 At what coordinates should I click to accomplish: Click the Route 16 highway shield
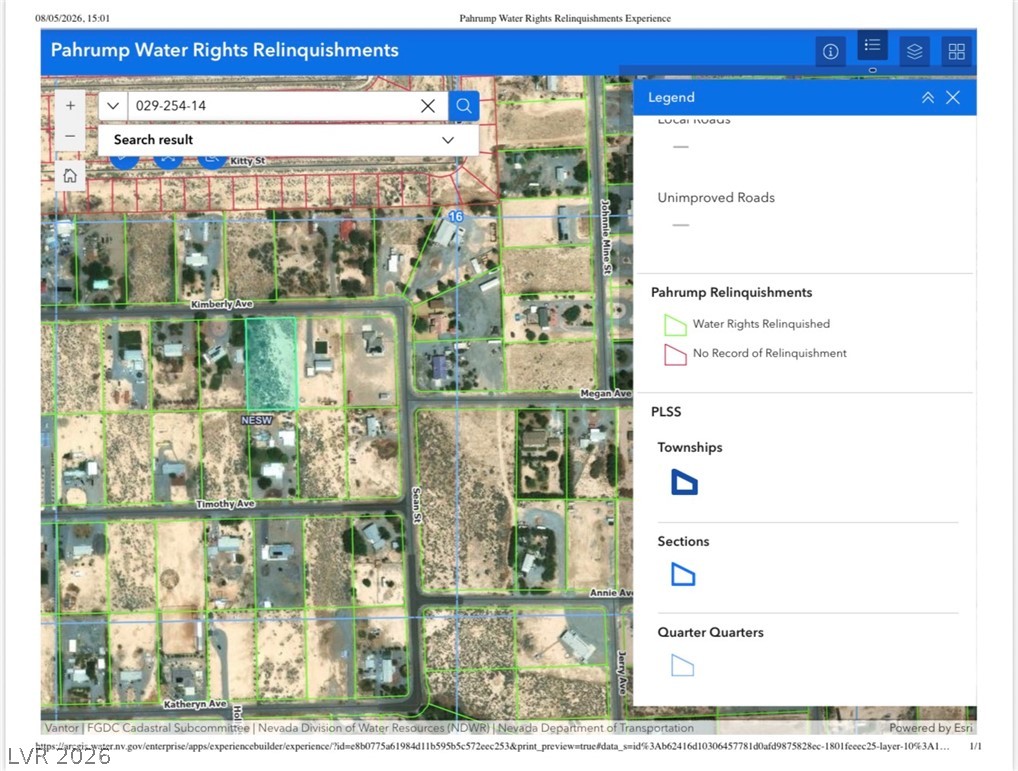(456, 217)
